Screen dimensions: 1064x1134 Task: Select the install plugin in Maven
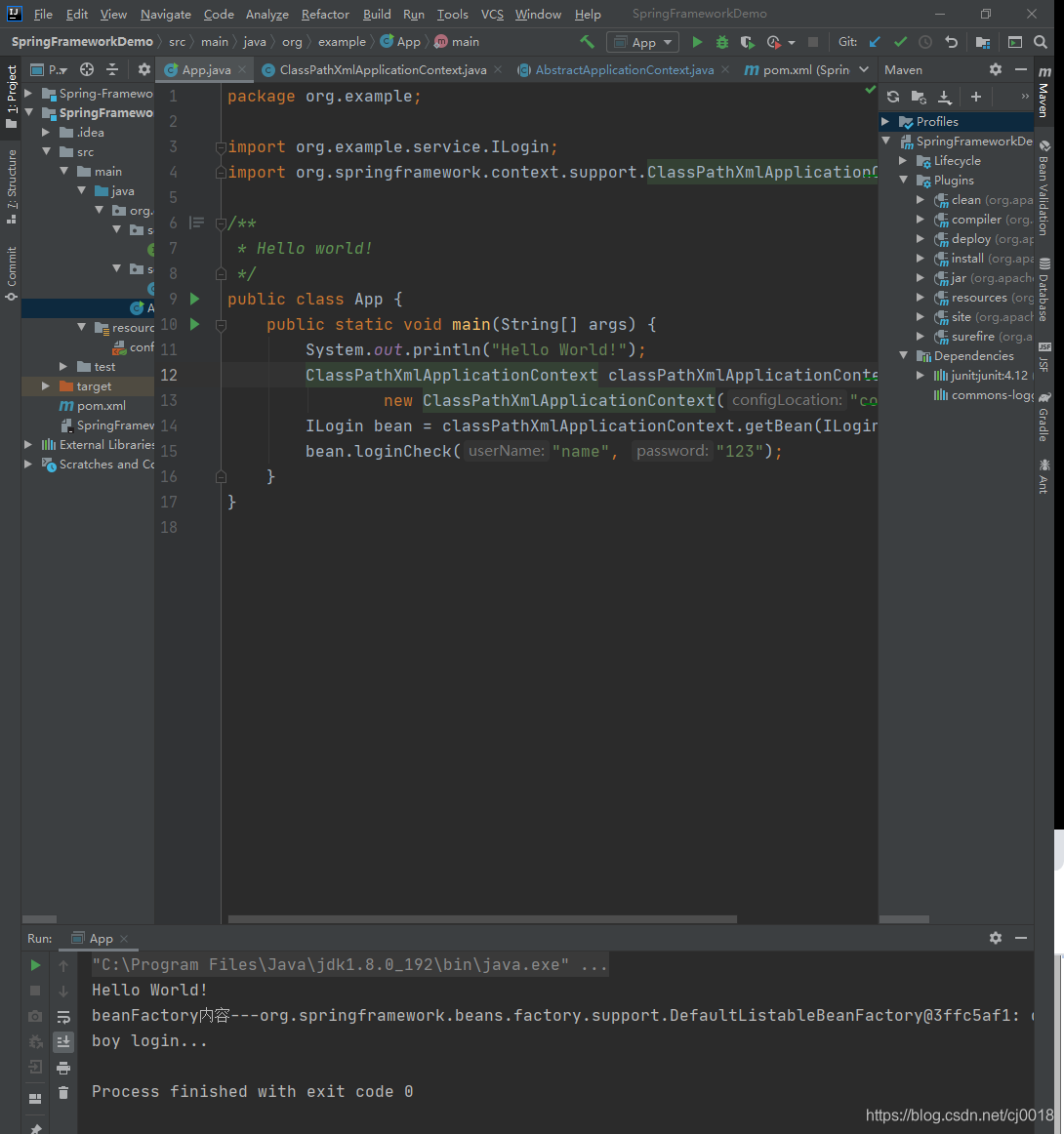click(984, 259)
